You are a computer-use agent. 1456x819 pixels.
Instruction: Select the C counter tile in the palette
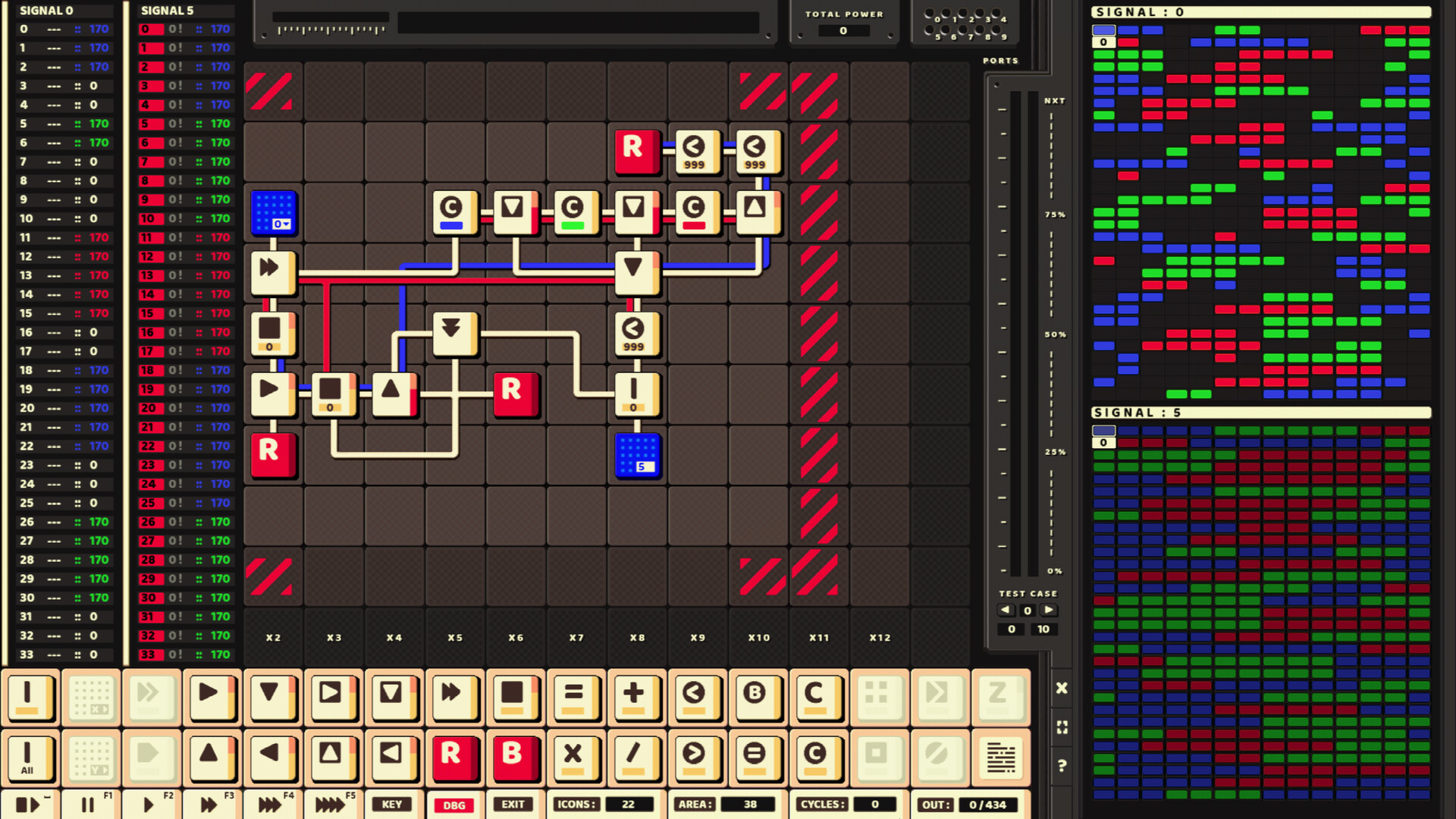point(818,698)
